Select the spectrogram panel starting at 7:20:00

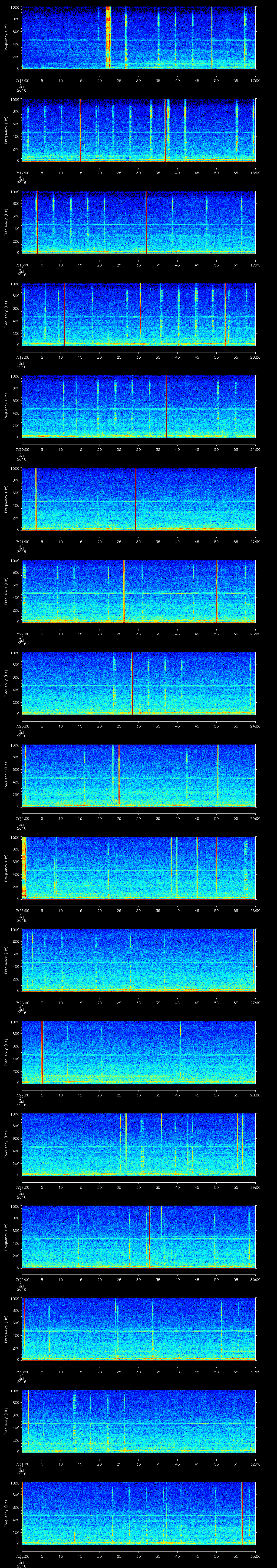click(138, 407)
